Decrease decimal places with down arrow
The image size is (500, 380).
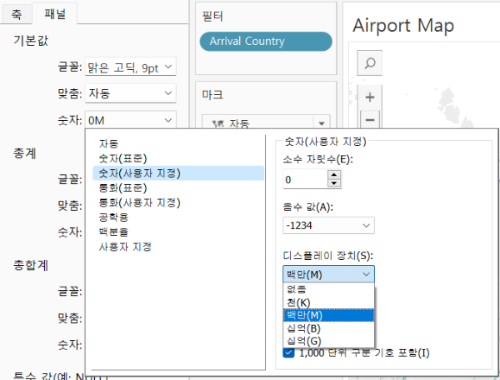point(334,183)
